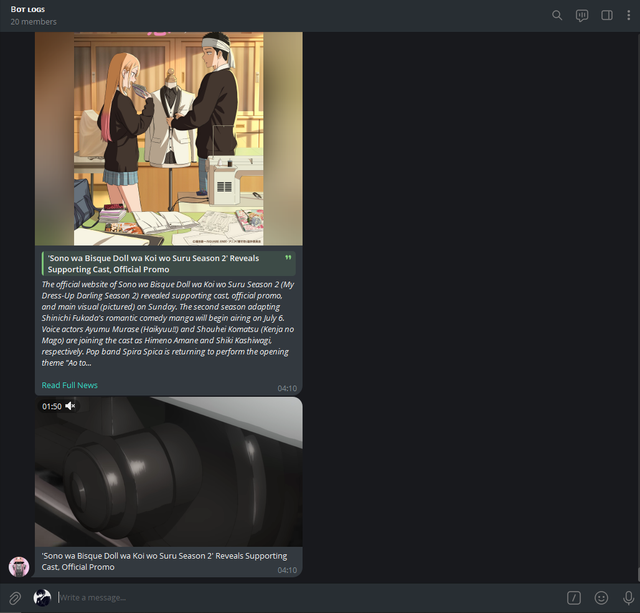This screenshot has width=640, height=613.
Task: Click the send-as avatar beside message box
Action: 42,598
